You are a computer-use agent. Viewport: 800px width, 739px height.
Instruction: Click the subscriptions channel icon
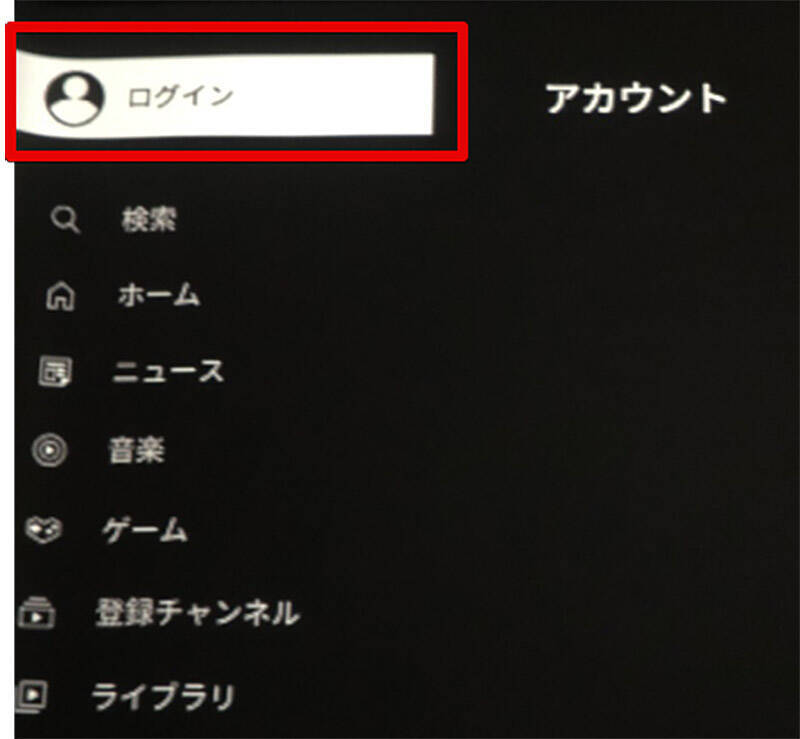[x=36, y=612]
